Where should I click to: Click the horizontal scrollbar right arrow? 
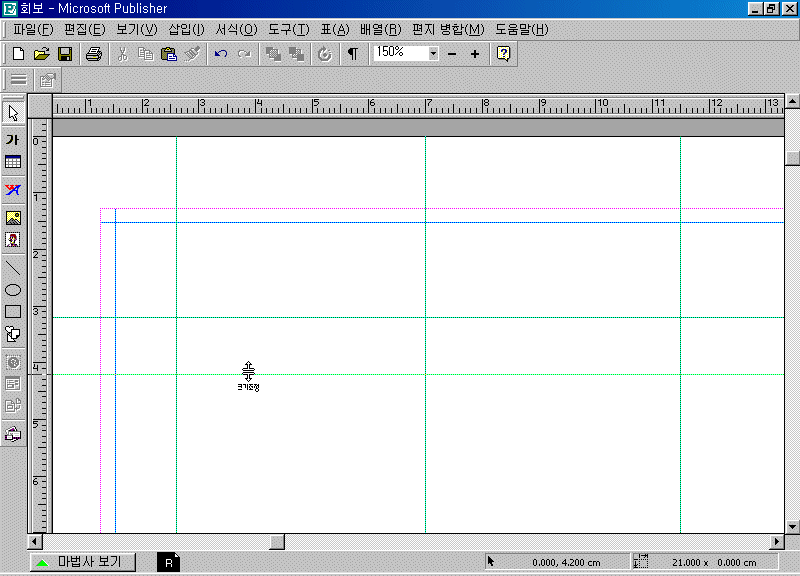777,541
